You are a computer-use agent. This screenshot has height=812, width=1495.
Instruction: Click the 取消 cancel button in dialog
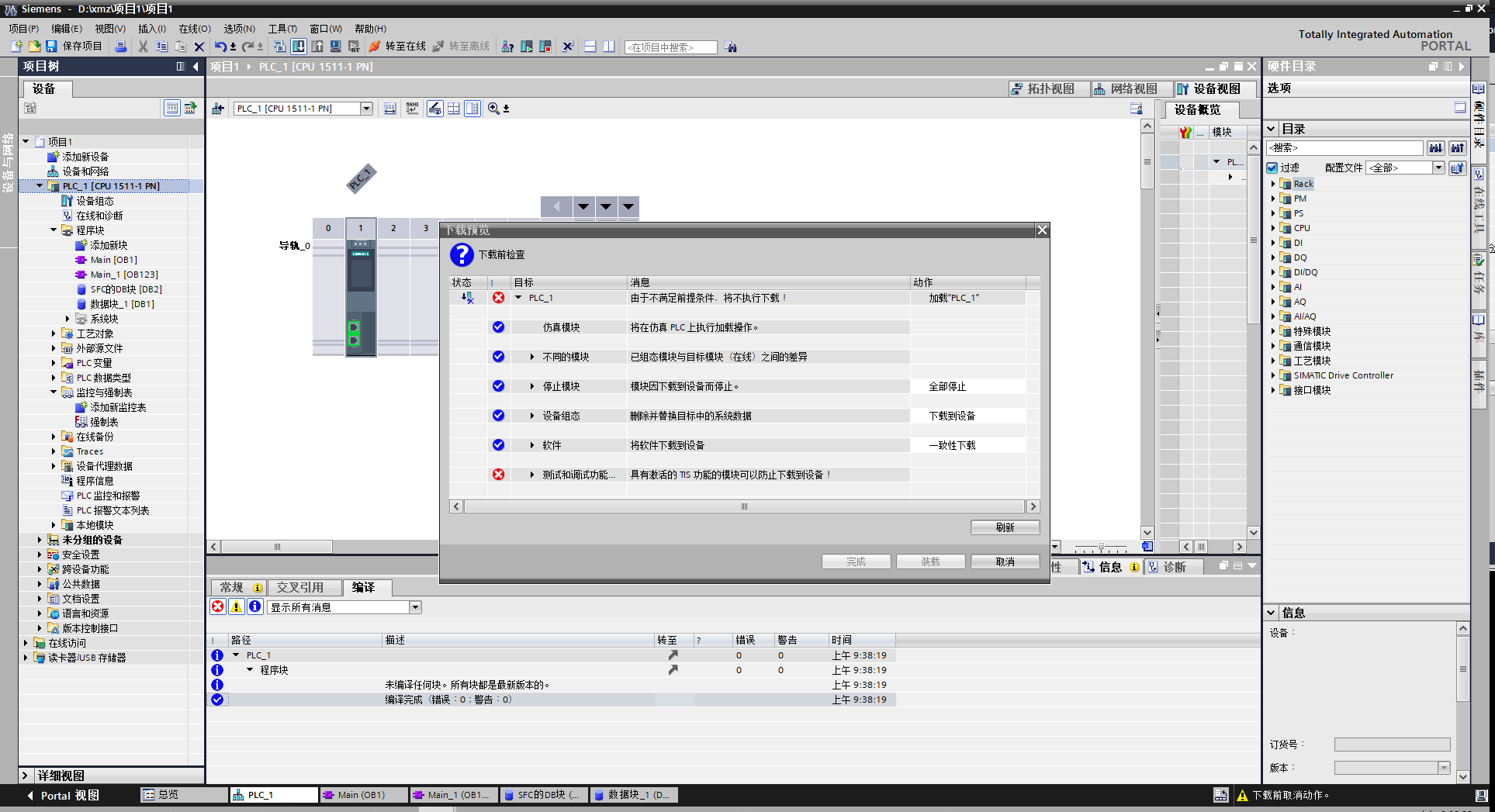[x=1005, y=561]
